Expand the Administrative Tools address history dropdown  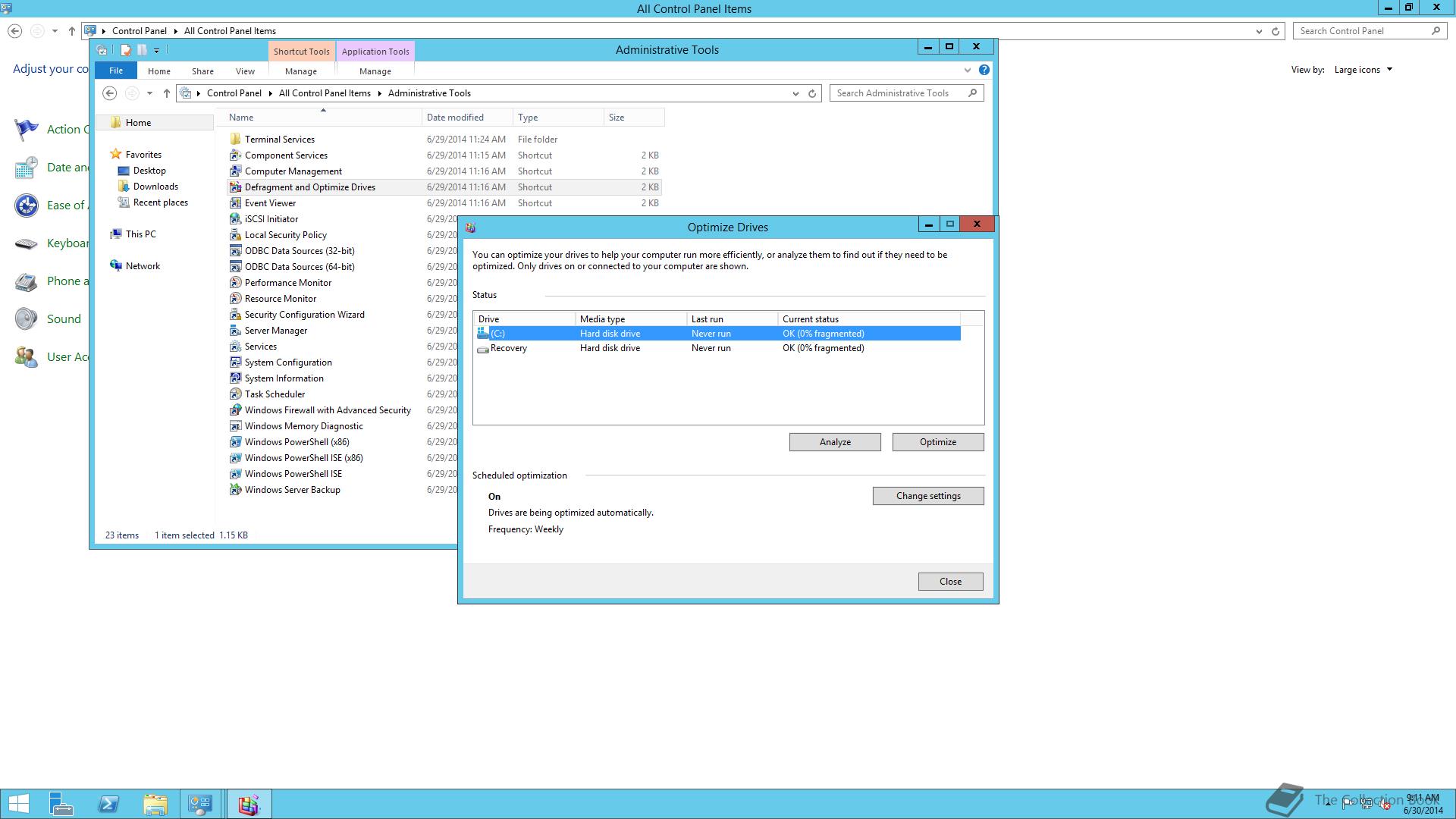795,93
